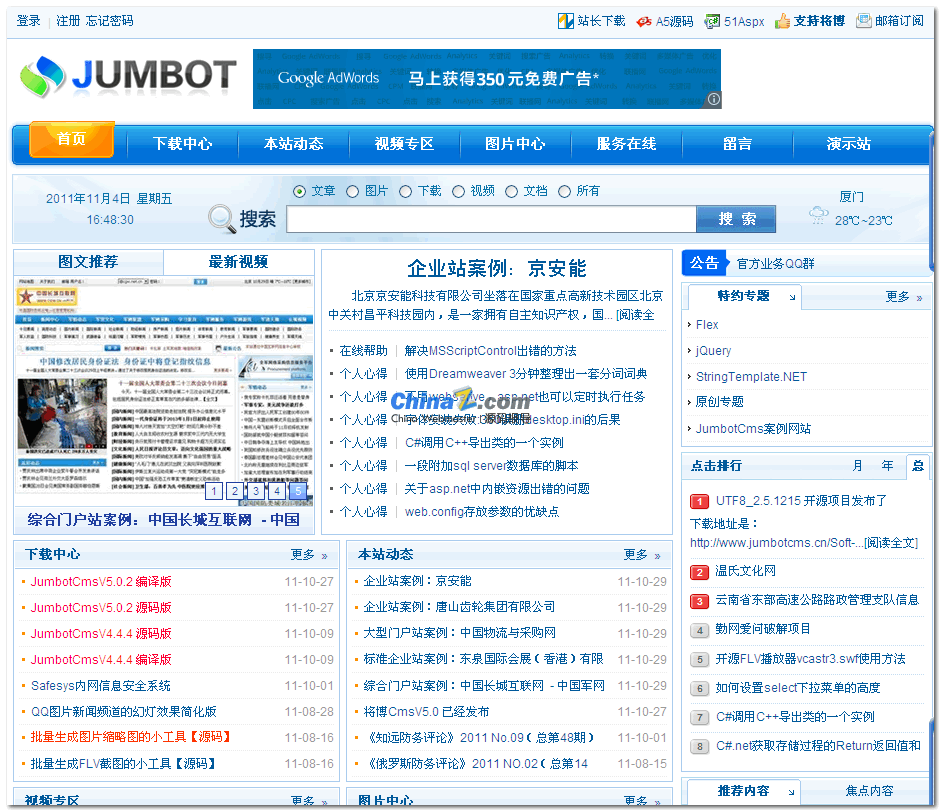
Task: Switch 点击排行 to 总 tab
Action: point(918,466)
